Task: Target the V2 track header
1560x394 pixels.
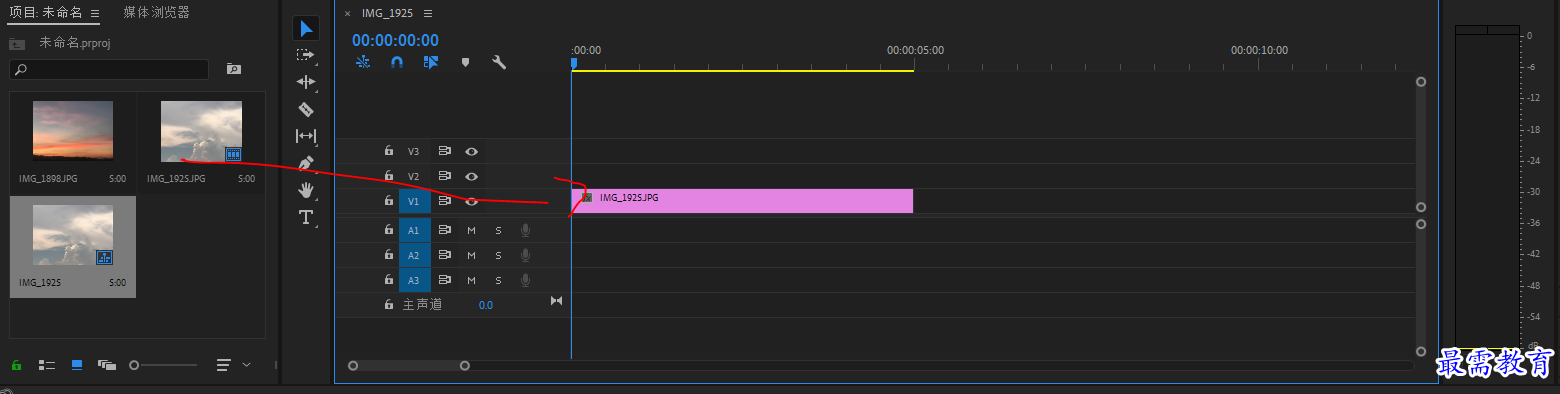Action: click(x=414, y=176)
